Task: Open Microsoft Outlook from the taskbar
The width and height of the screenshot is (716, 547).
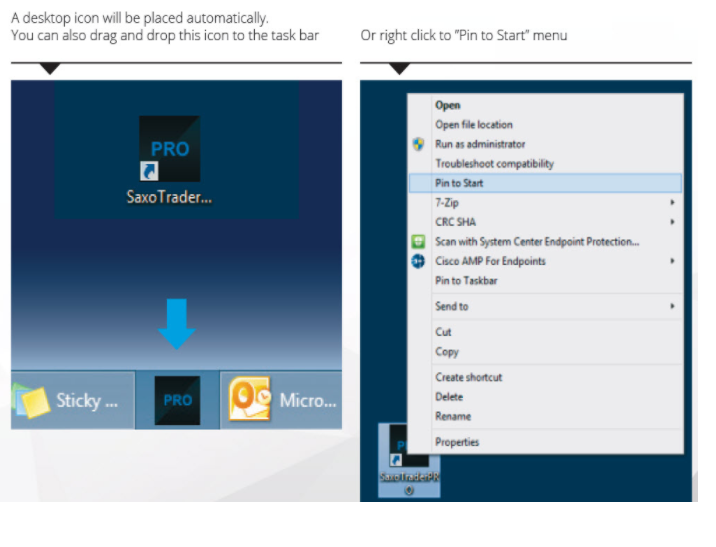Action: pyautogui.click(x=285, y=400)
